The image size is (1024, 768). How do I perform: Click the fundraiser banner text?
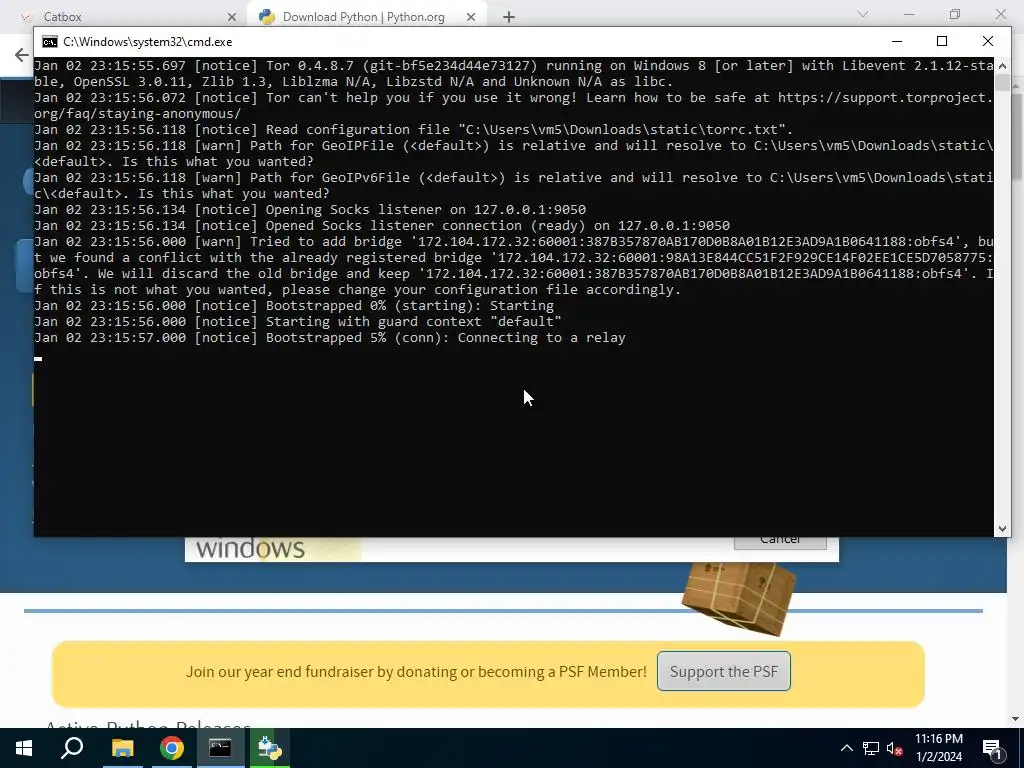pyautogui.click(x=416, y=671)
